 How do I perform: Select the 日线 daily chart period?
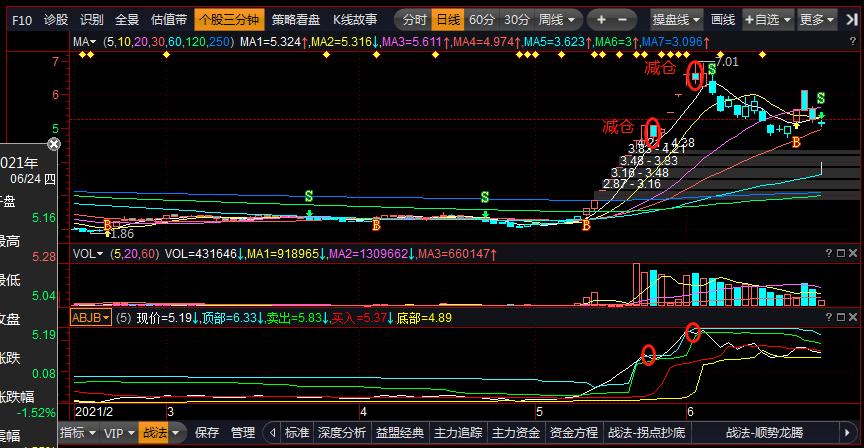(x=448, y=20)
